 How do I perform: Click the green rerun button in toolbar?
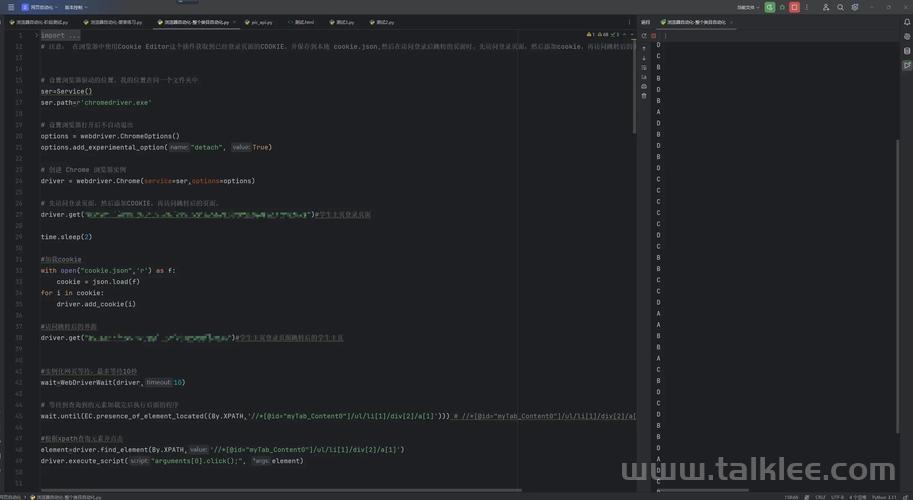point(770,7)
